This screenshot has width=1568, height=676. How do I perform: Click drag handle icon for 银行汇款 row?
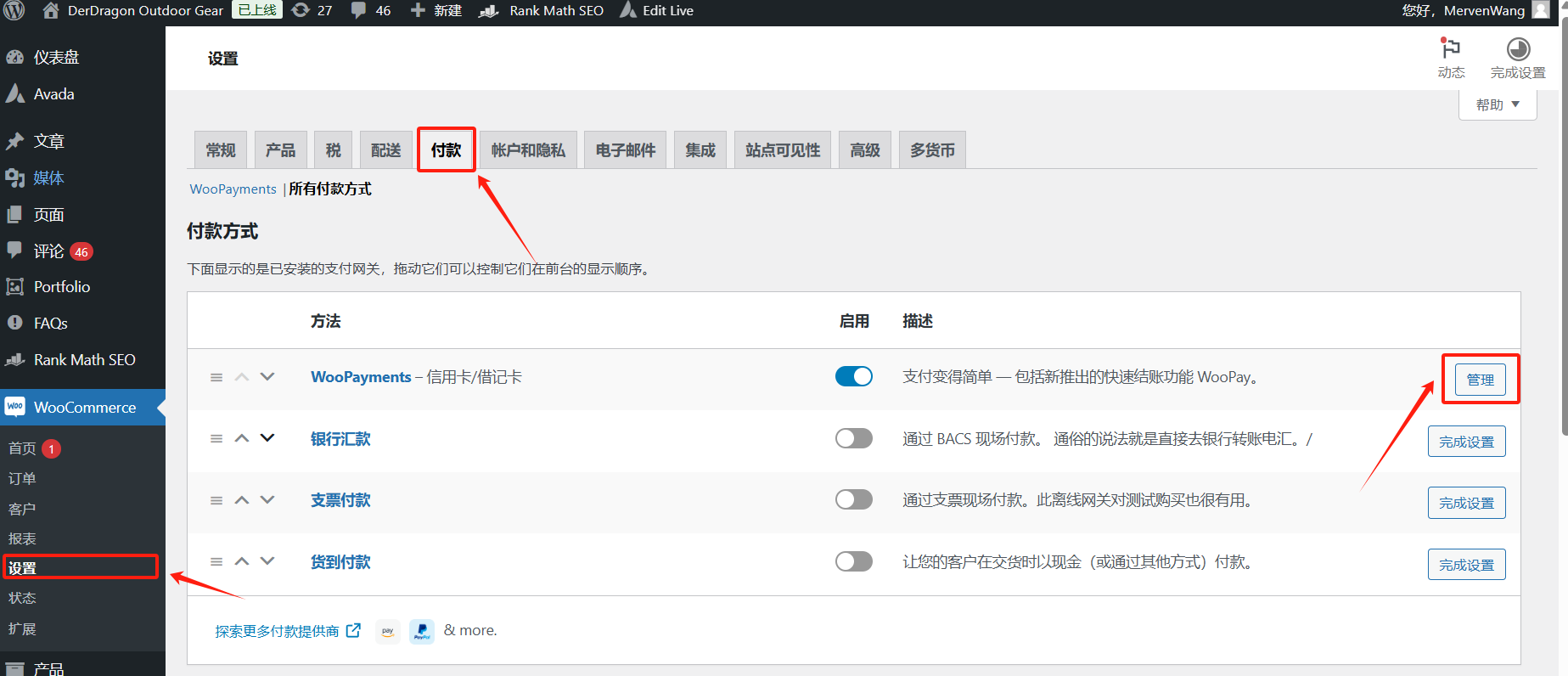tap(216, 439)
